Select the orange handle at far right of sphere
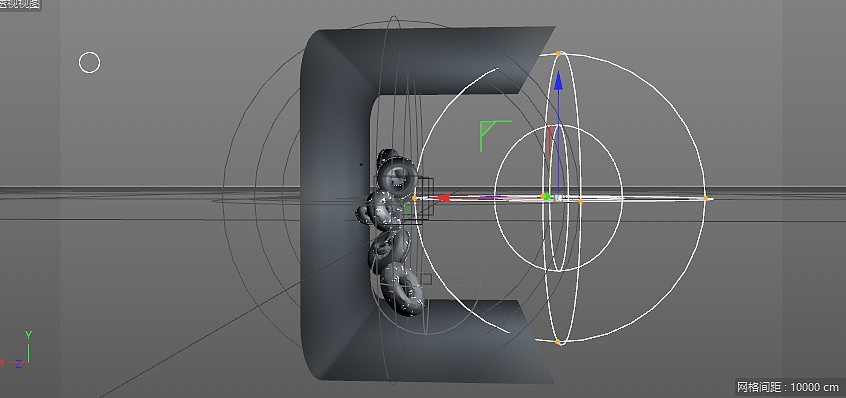The image size is (846, 398). (x=705, y=198)
